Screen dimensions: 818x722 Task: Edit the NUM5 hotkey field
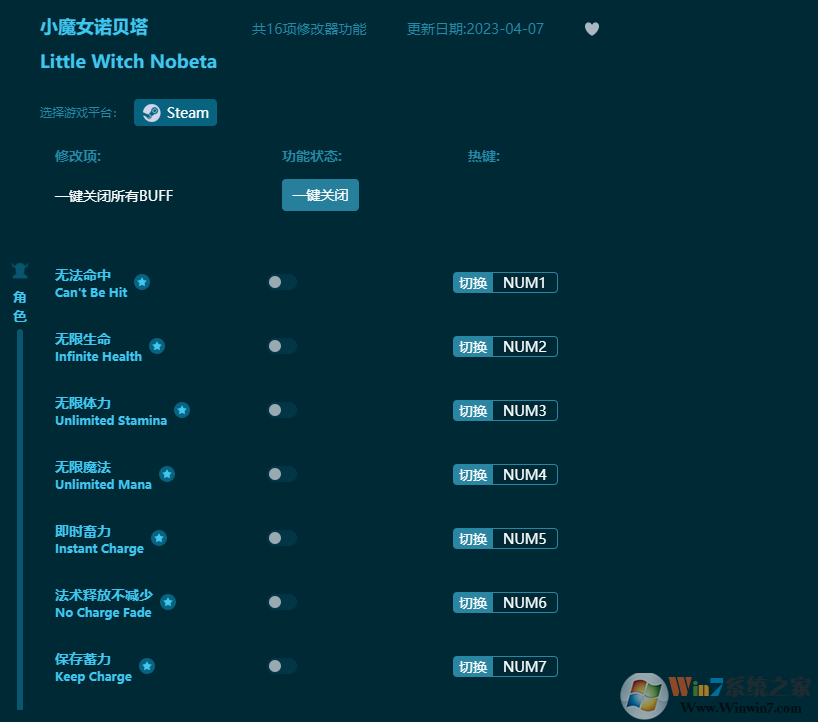tap(525, 538)
